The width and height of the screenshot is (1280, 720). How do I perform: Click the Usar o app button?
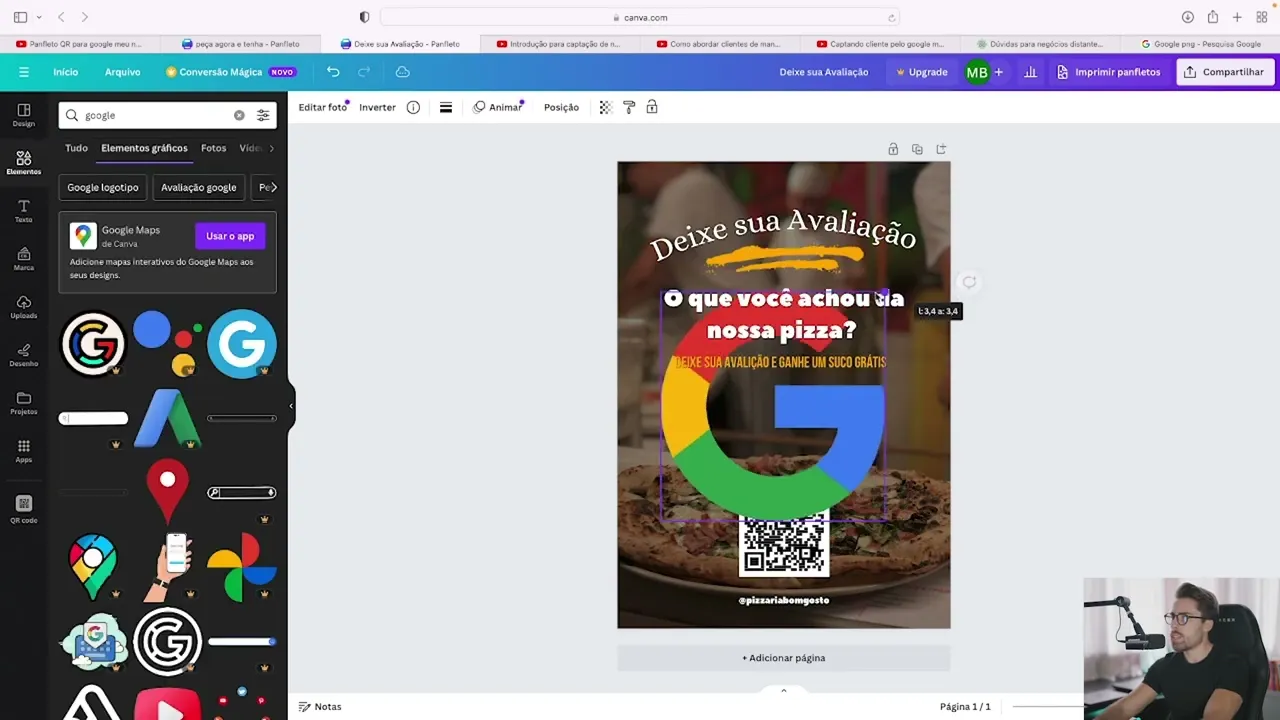(230, 236)
